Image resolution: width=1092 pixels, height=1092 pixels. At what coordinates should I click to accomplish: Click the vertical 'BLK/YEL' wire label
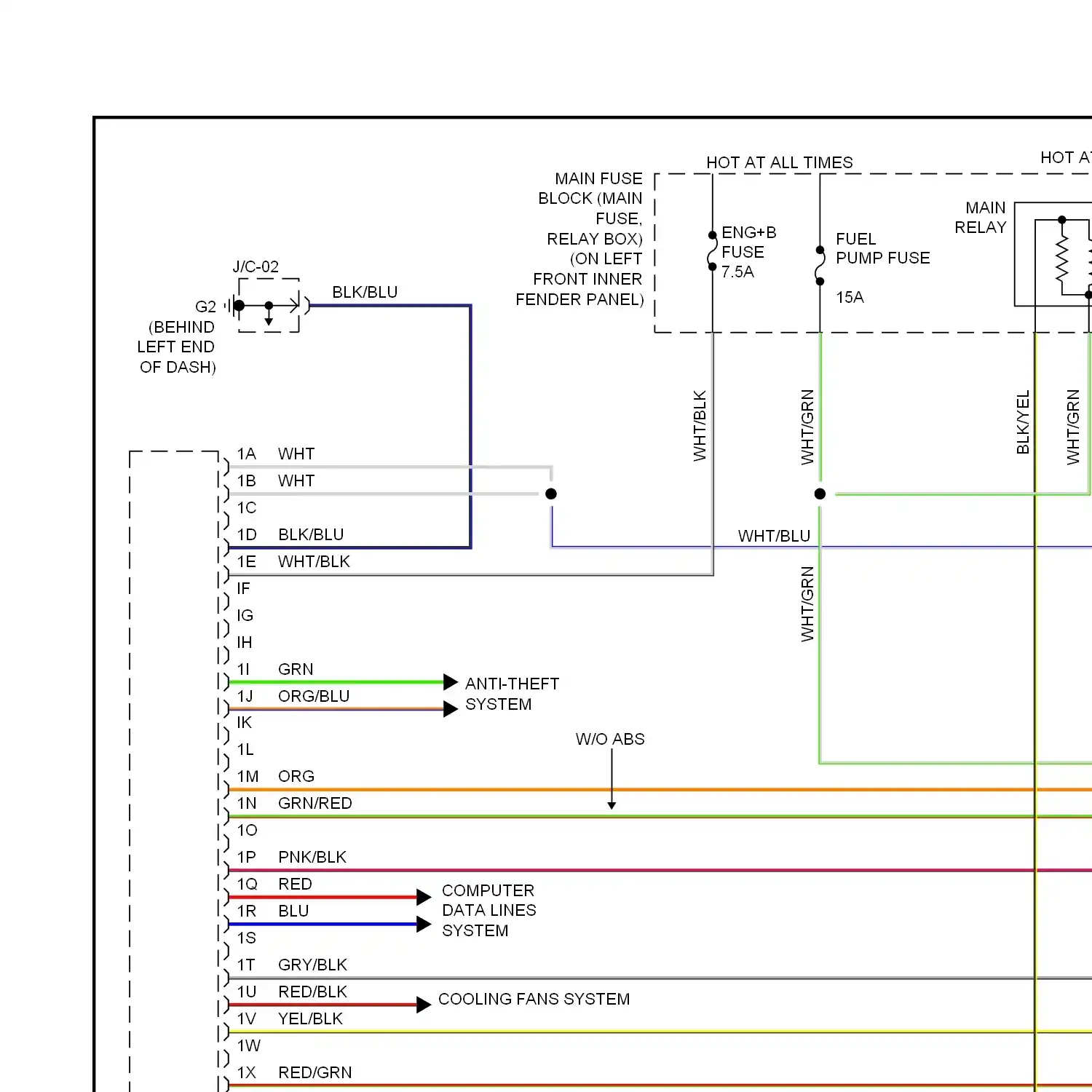[x=1023, y=422]
